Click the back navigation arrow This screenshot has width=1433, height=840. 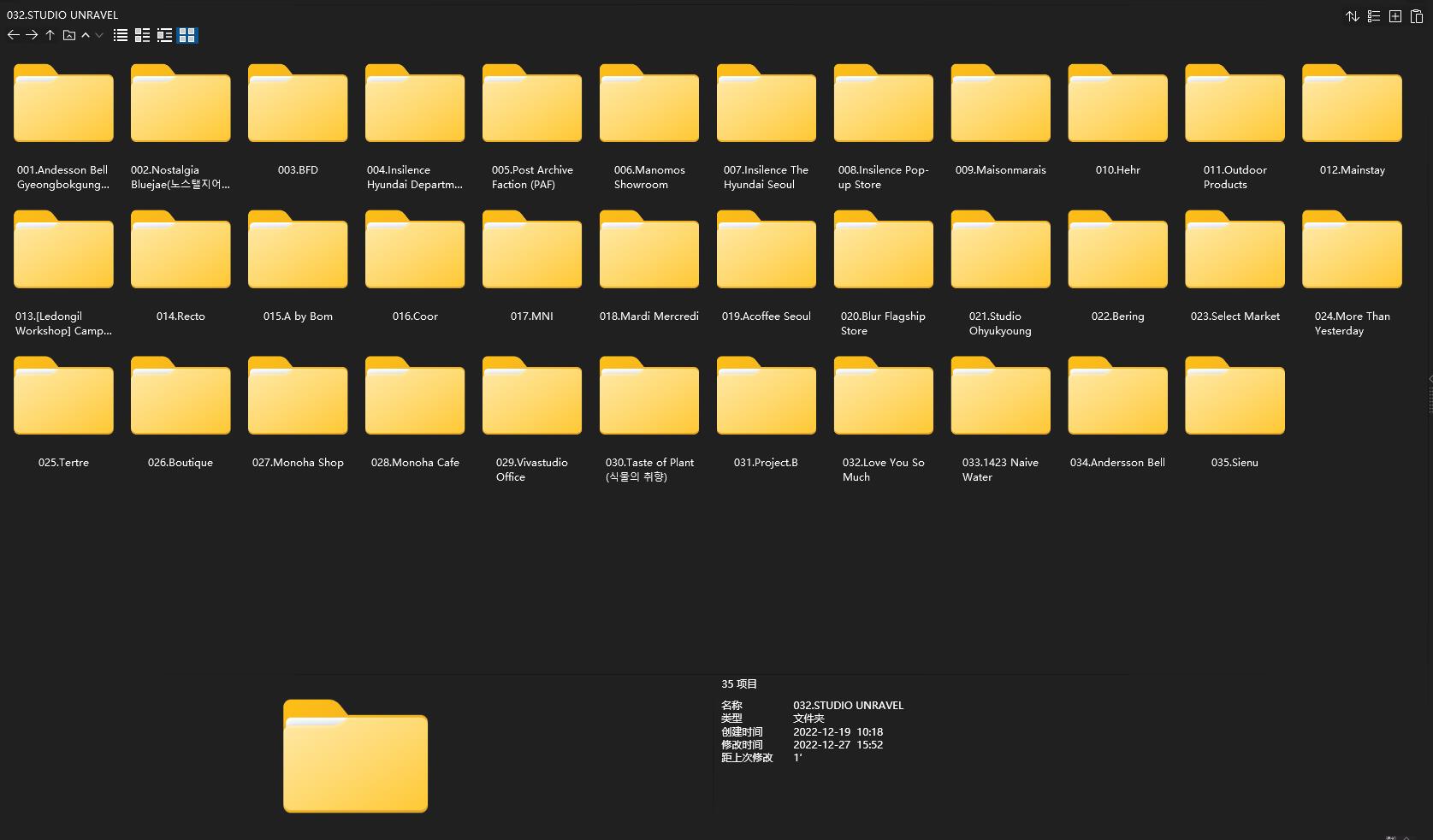[13, 35]
